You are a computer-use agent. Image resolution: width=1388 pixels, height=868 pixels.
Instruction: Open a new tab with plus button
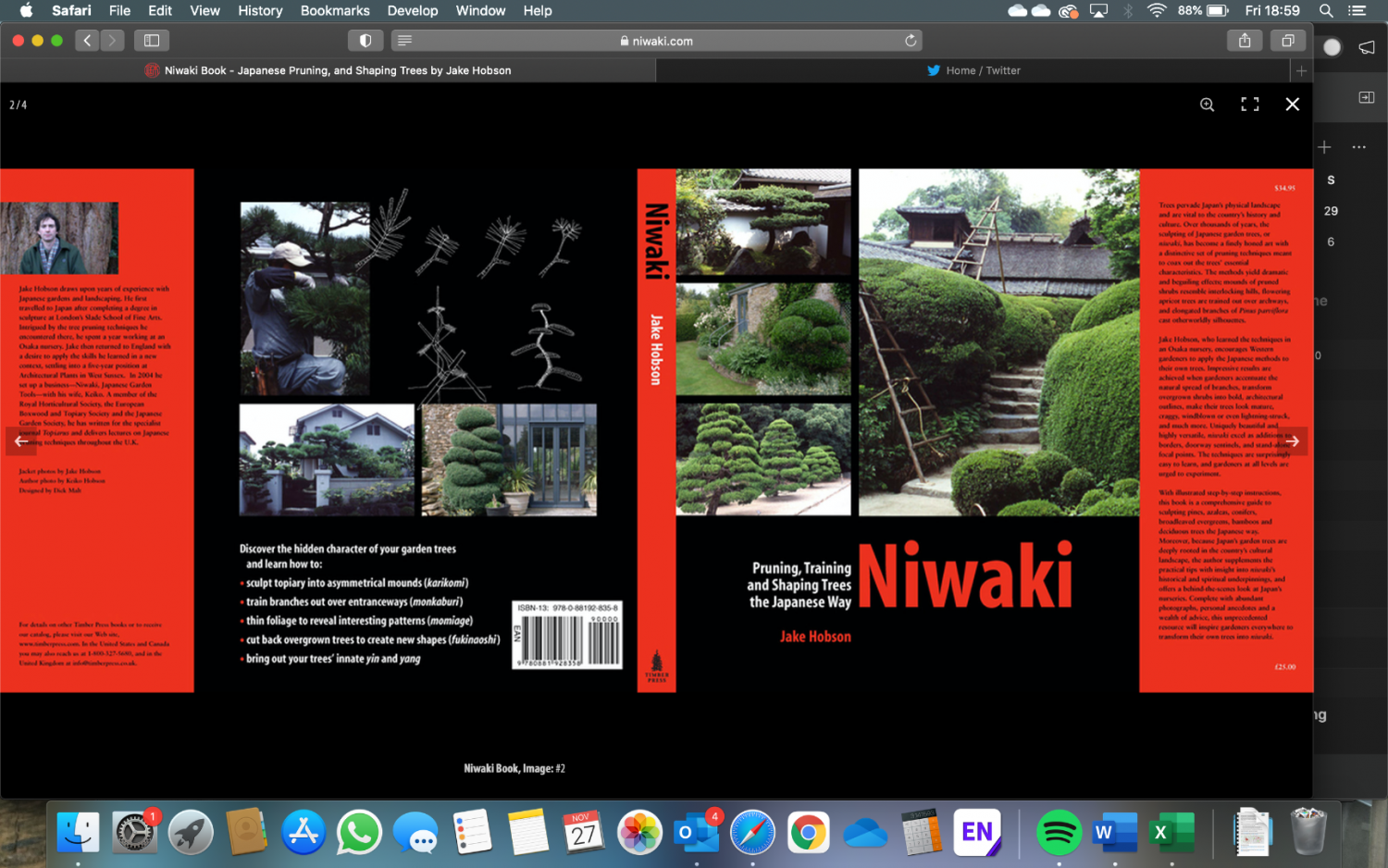[x=1301, y=70]
